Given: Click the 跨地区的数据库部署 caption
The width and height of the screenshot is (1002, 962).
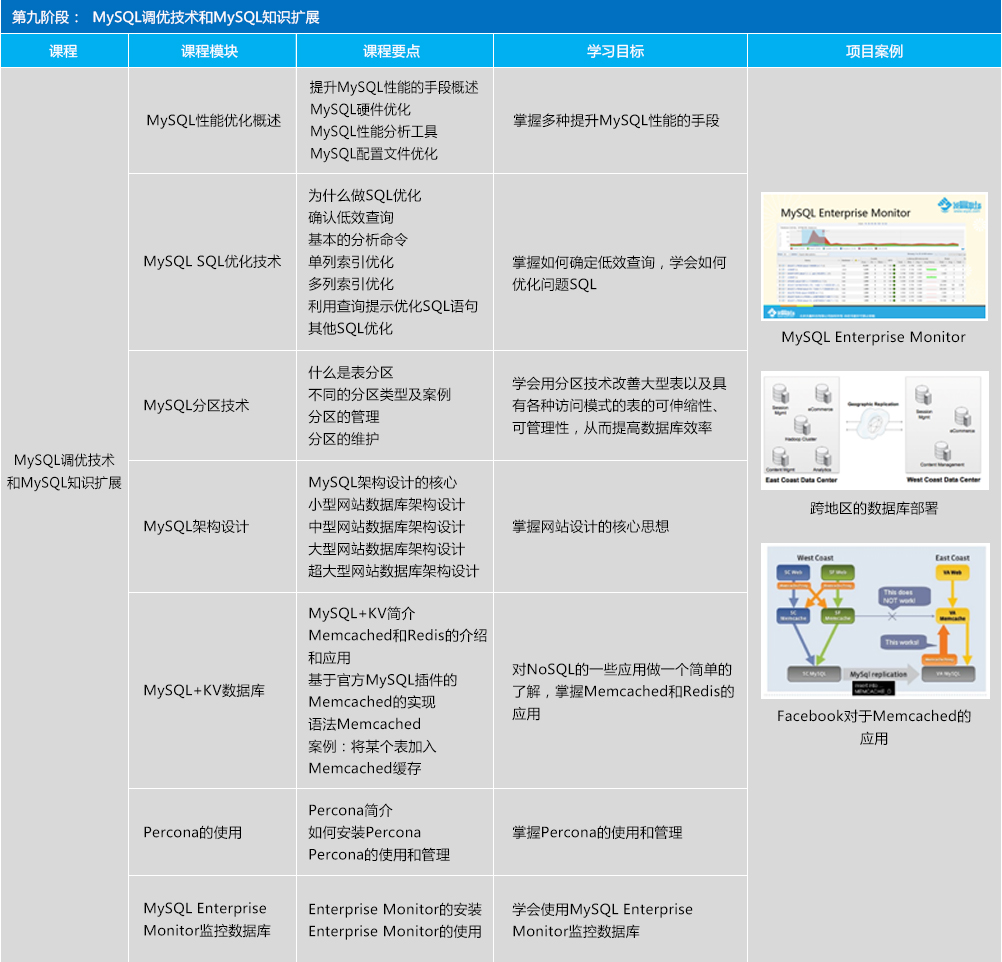Looking at the screenshot, I should (x=874, y=509).
